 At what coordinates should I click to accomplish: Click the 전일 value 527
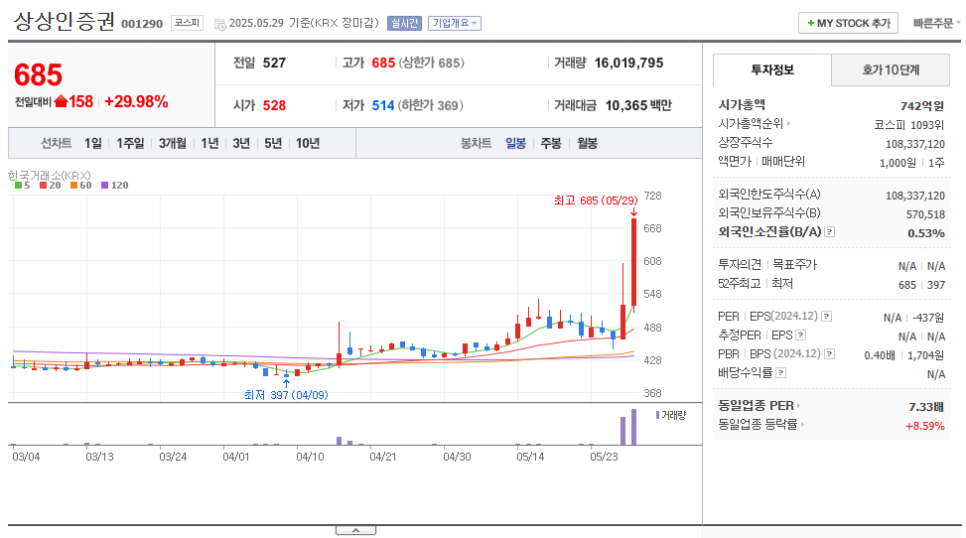pos(274,63)
